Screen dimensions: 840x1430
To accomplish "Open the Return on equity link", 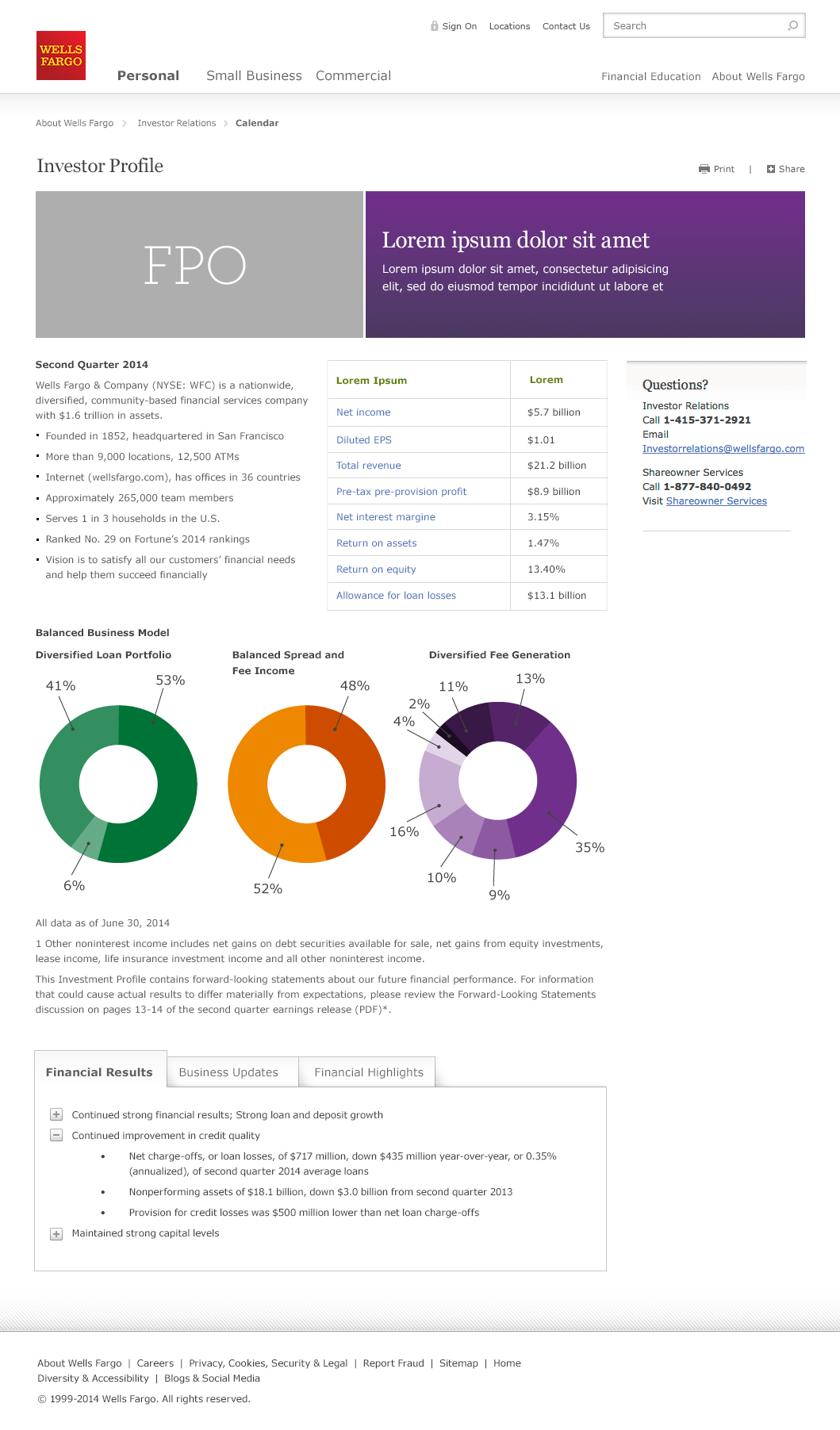I will (376, 569).
